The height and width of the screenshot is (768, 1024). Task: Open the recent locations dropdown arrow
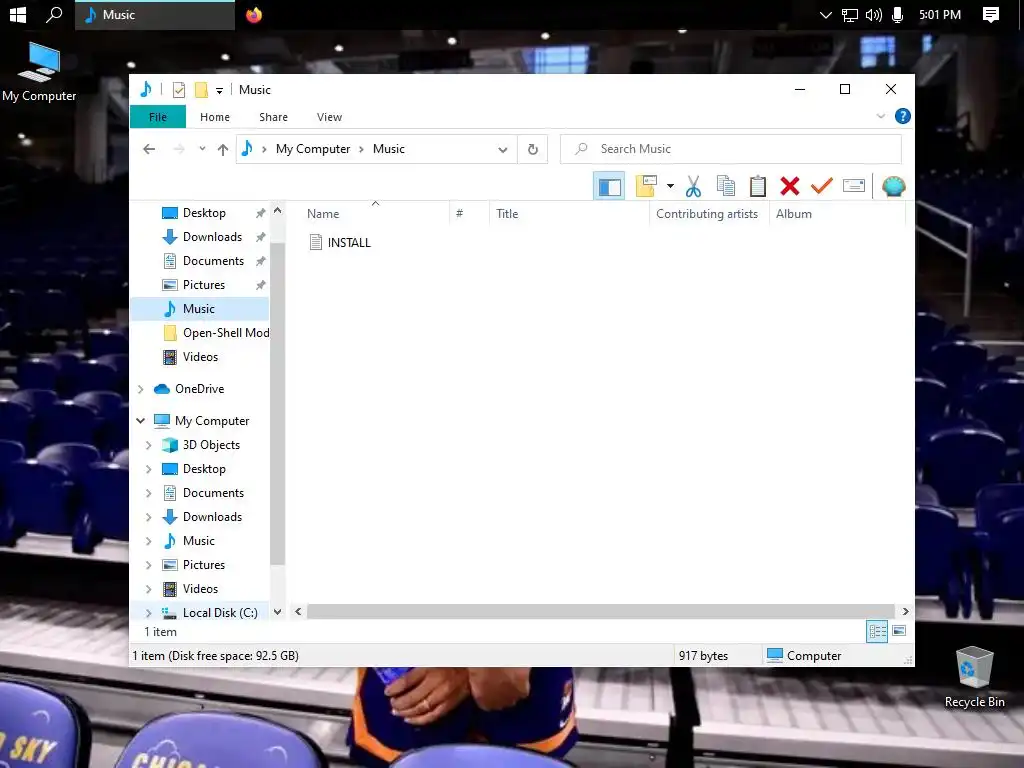tap(202, 149)
